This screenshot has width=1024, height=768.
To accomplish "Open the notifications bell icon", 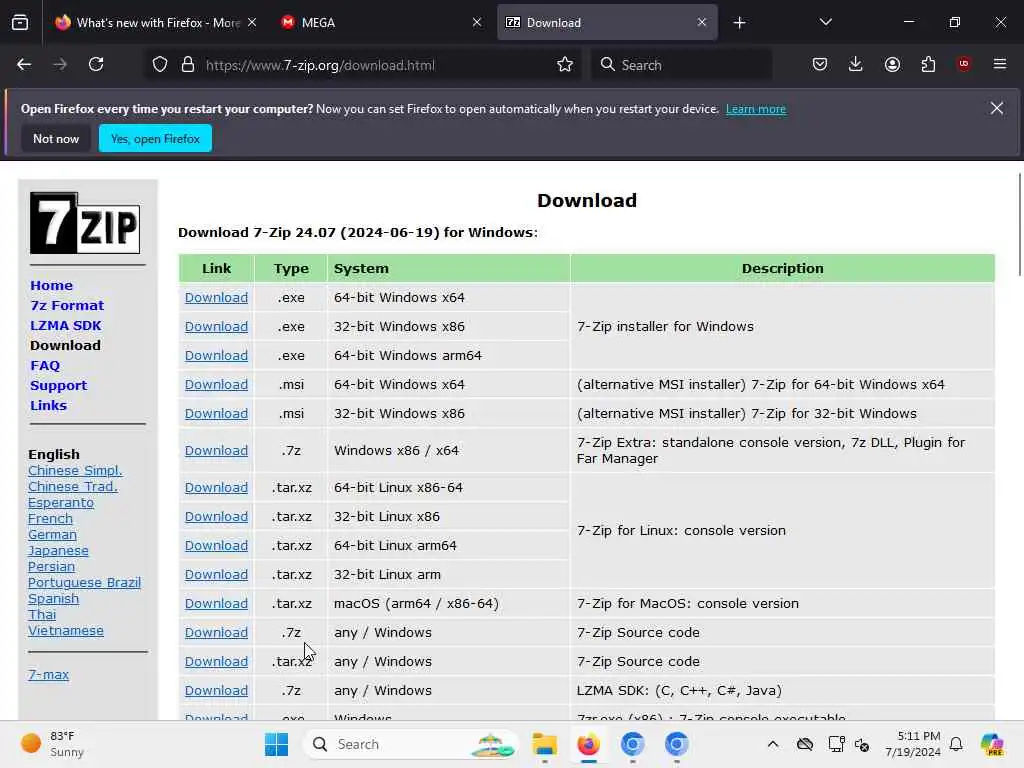I will [956, 744].
